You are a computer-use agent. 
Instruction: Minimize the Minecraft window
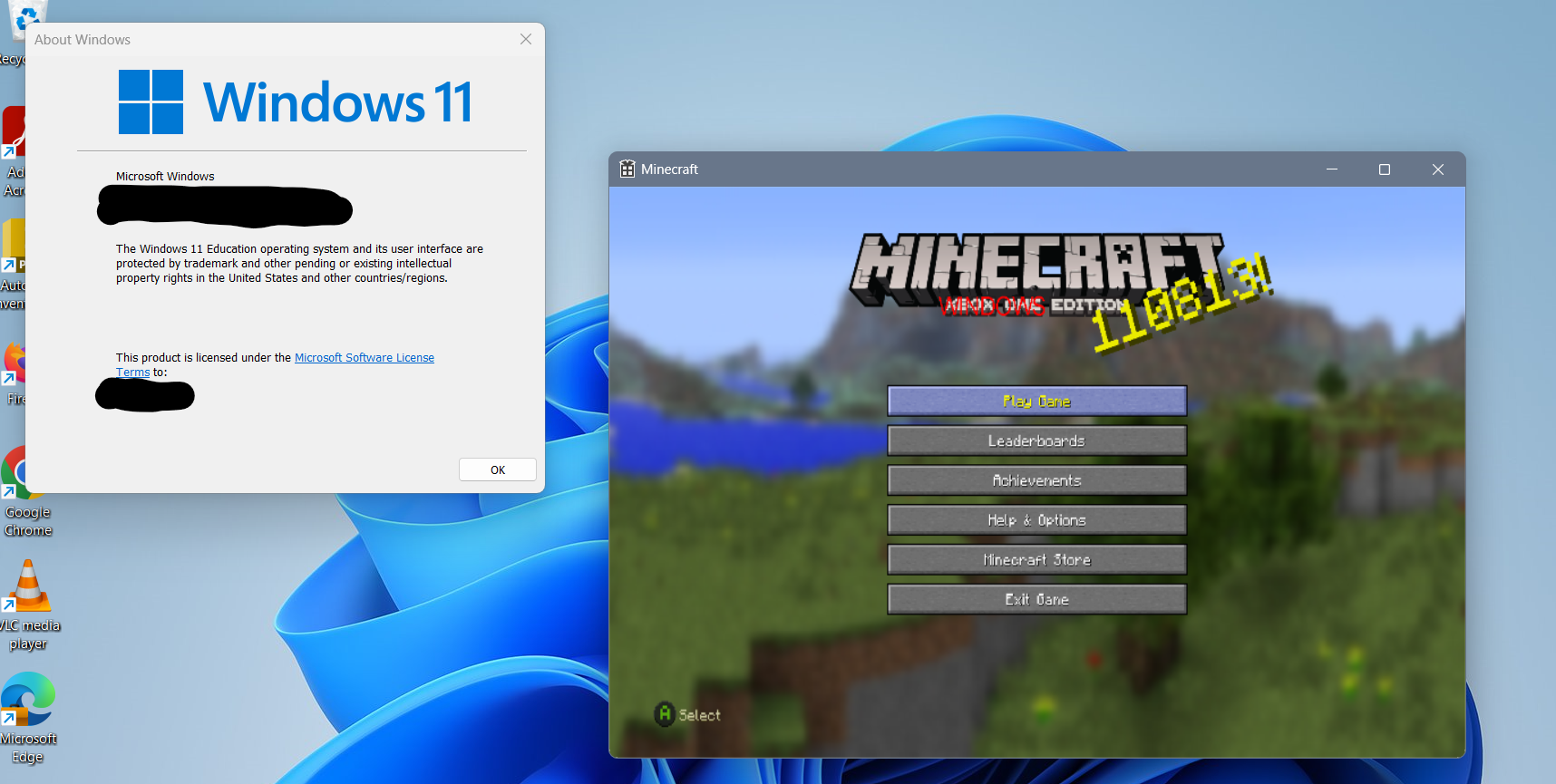coord(1332,169)
